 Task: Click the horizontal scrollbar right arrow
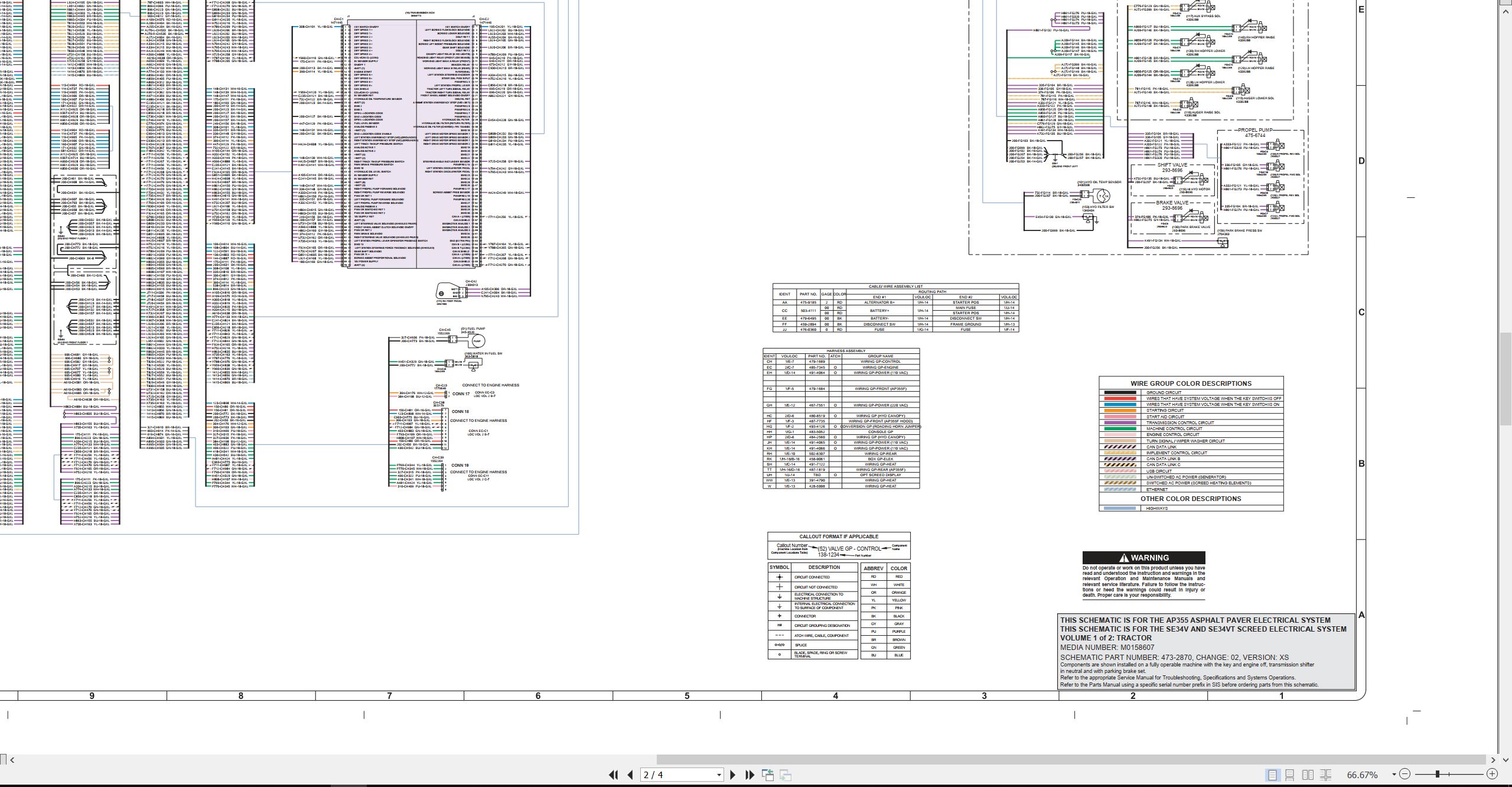tap(1493, 760)
